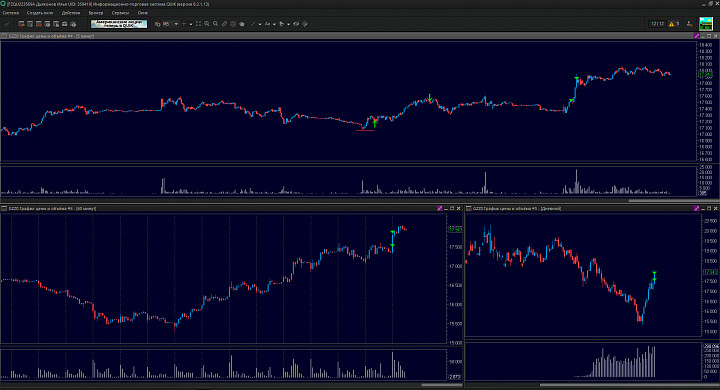
Task: Click the yellow warning triangle icon
Action: pyautogui.click(x=671, y=24)
